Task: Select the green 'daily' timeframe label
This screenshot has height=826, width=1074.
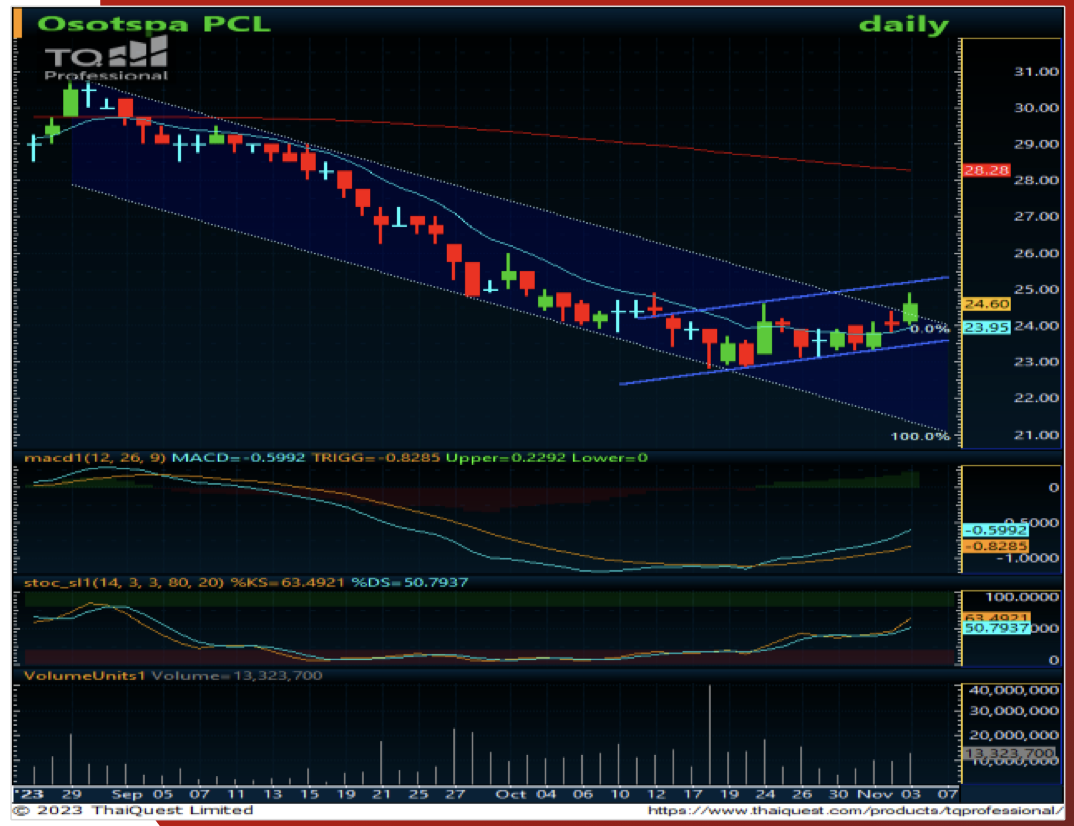Action: (x=903, y=25)
